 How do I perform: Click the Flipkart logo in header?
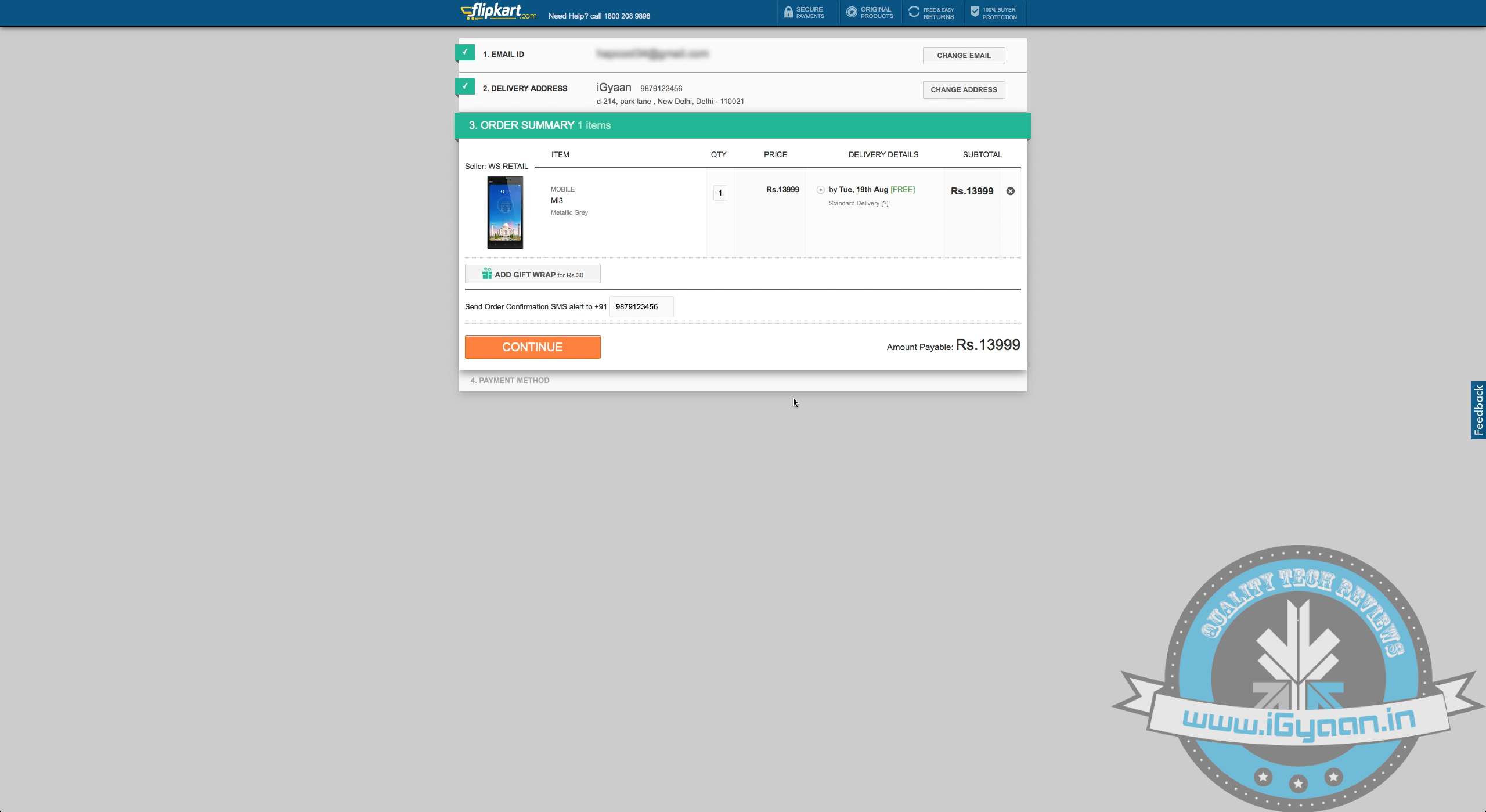498,12
